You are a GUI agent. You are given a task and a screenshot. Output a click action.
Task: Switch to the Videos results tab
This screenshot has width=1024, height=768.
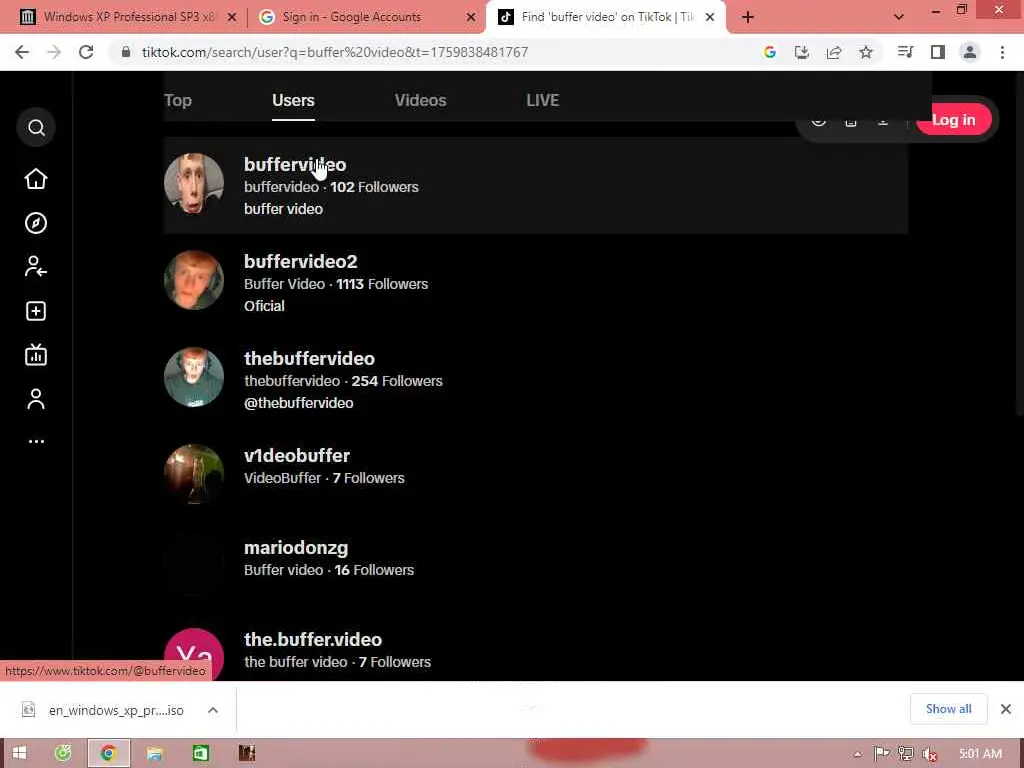point(421,101)
